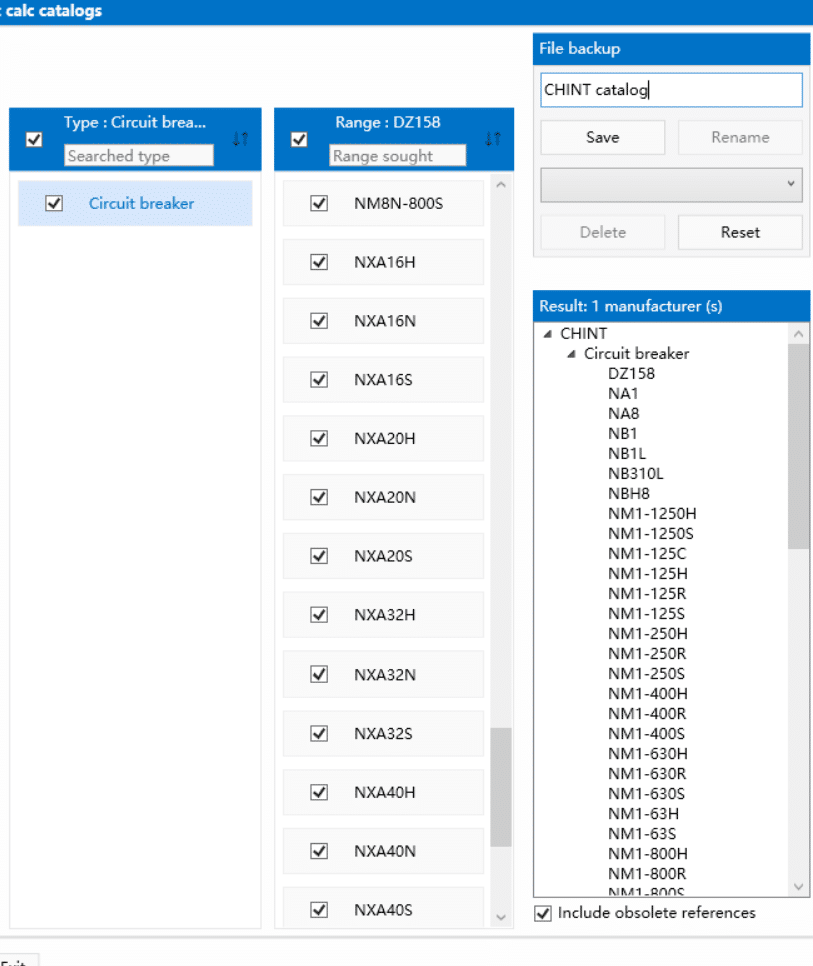The height and width of the screenshot is (966, 813).
Task: Select NM1-630S in the result tree
Action: pos(647,794)
